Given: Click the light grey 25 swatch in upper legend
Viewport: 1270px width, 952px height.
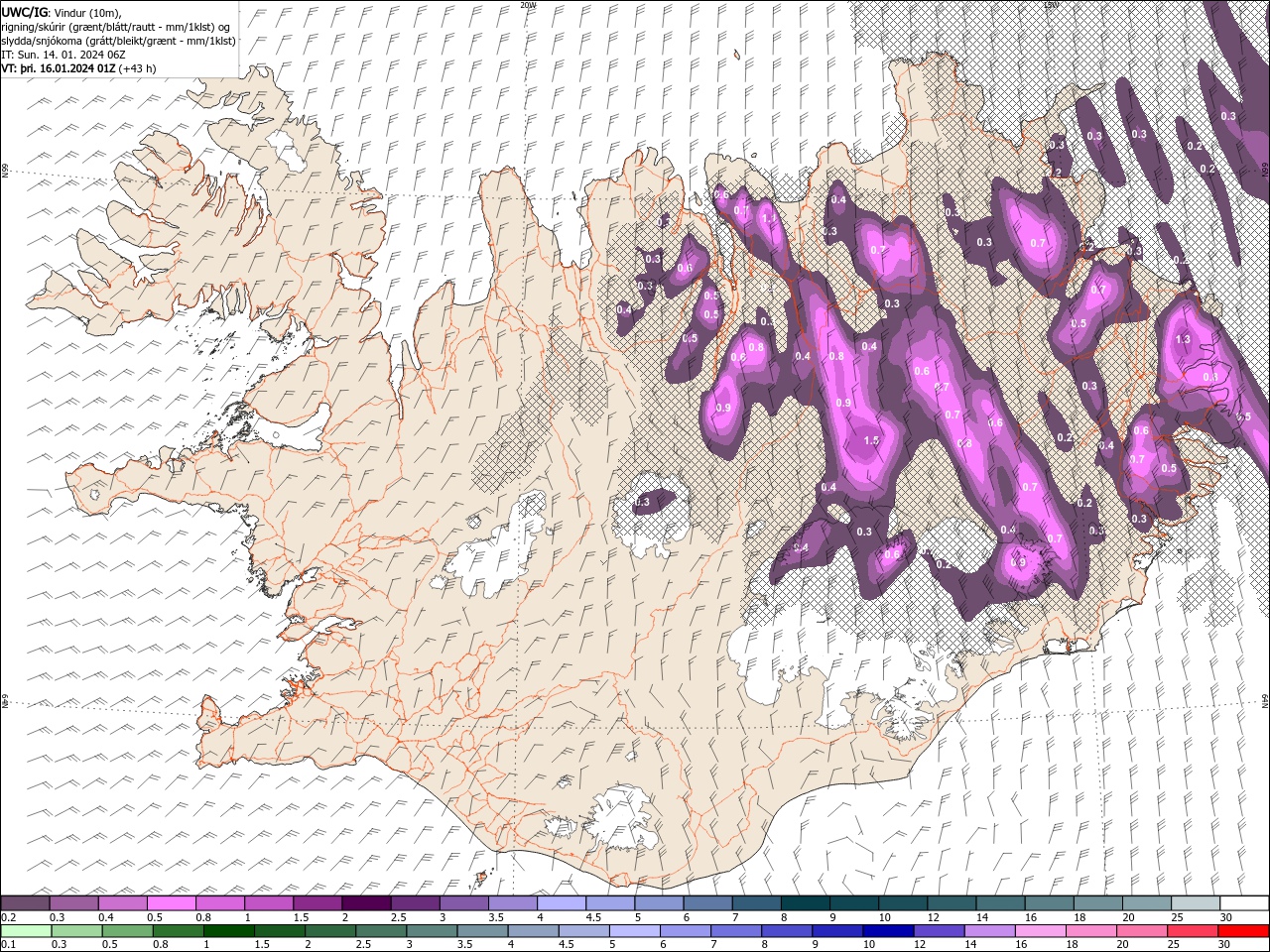Looking at the screenshot, I should coord(1196,903).
